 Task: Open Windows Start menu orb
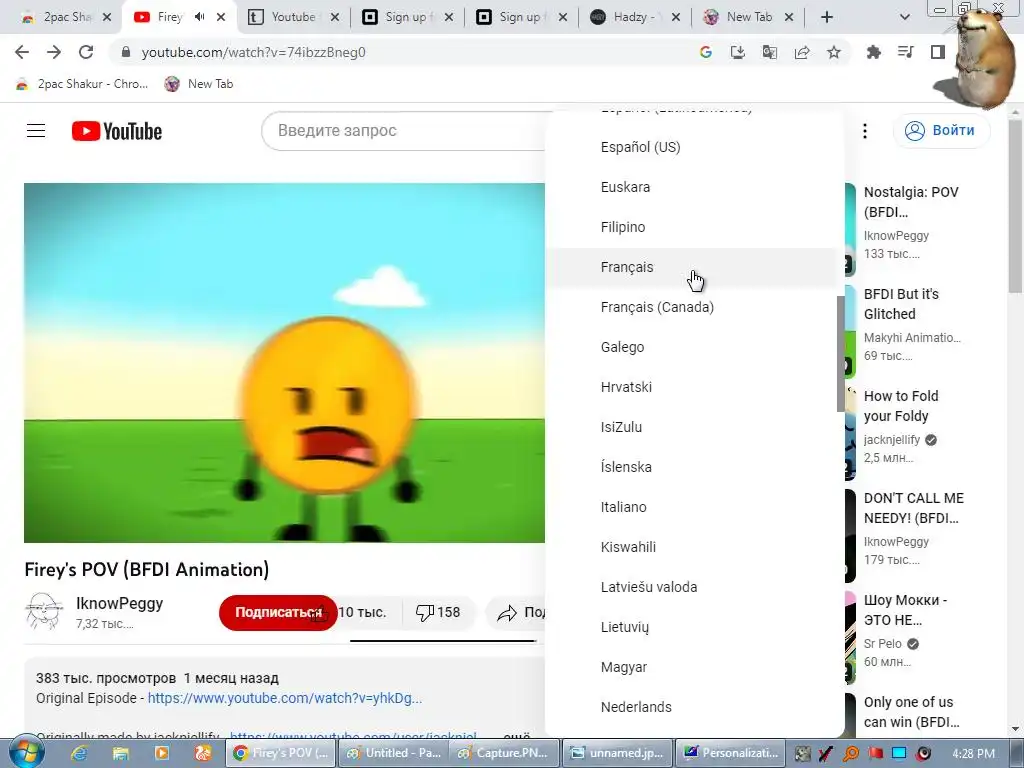click(26, 754)
